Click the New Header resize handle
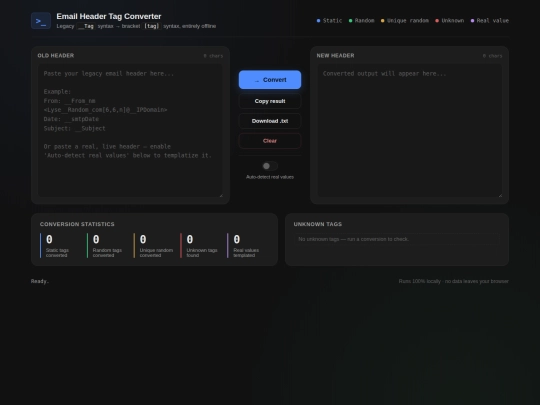540x405 pixels. point(500,195)
